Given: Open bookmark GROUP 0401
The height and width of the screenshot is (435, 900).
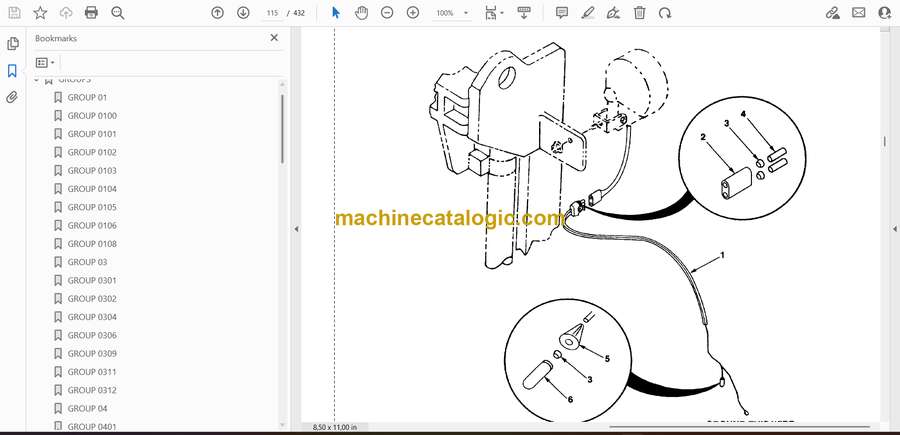Looking at the screenshot, I should pos(92,426).
